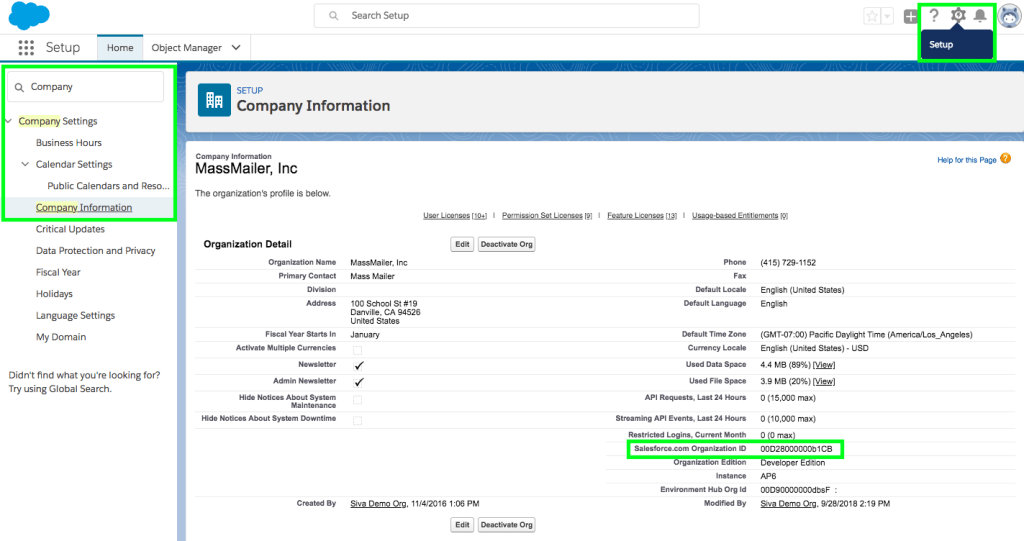Click the Developer Edition value
The image size is (1024, 541).
(x=792, y=463)
